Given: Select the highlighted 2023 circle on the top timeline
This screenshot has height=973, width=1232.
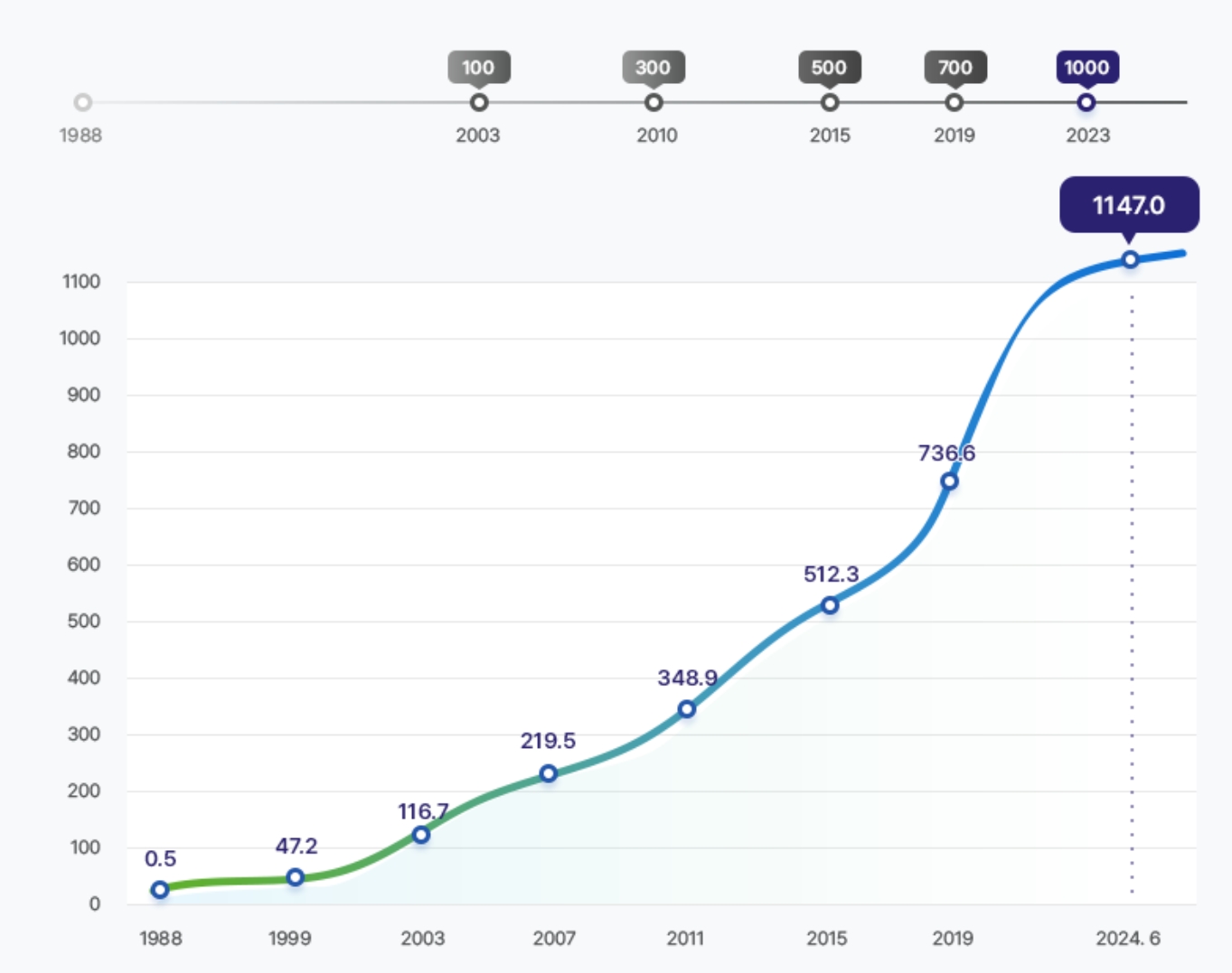Looking at the screenshot, I should click(x=1086, y=102).
